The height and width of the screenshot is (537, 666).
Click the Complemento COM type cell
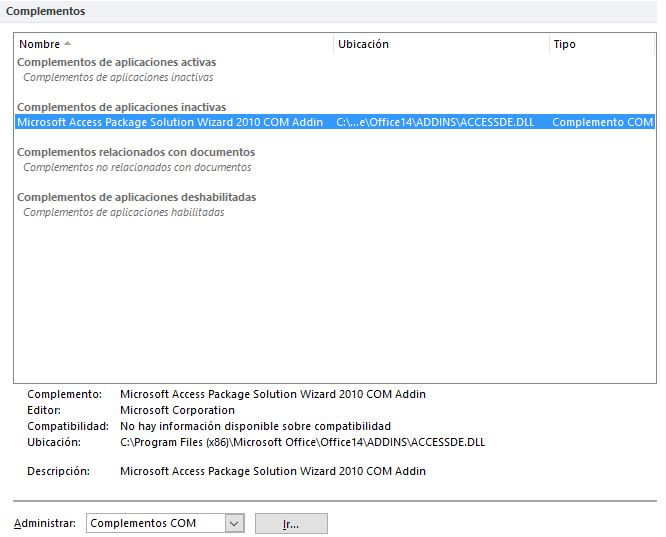pos(602,122)
